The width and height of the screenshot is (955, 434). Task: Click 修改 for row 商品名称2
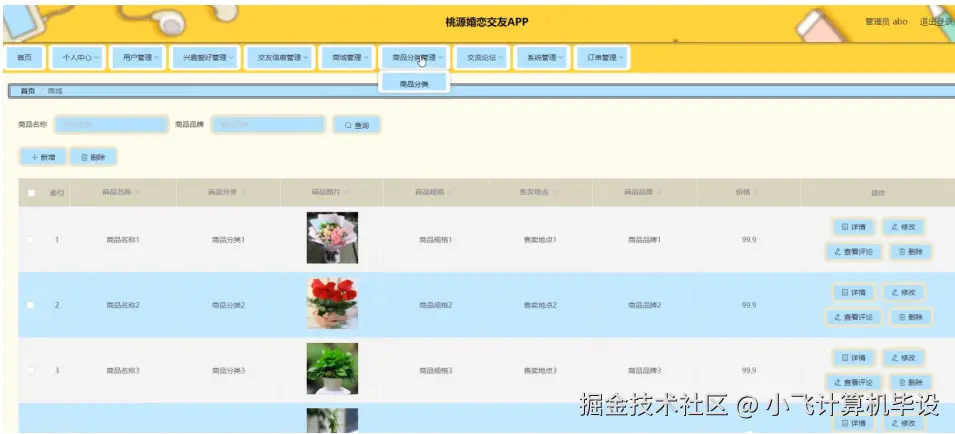tap(904, 292)
